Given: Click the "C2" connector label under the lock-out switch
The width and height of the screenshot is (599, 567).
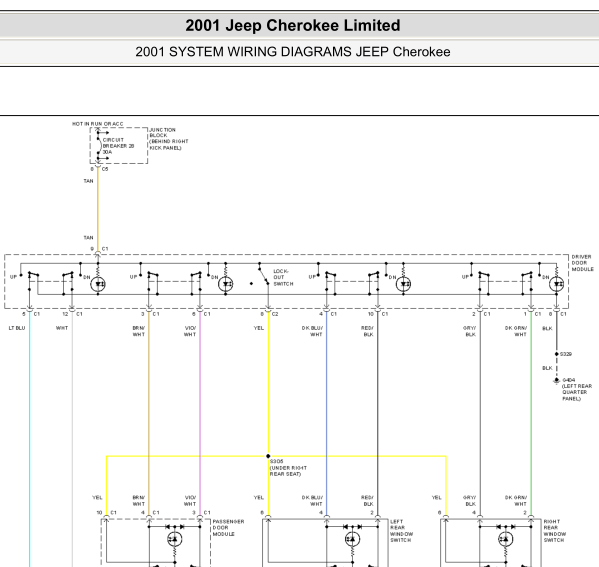Looking at the screenshot, I should pos(275,314).
